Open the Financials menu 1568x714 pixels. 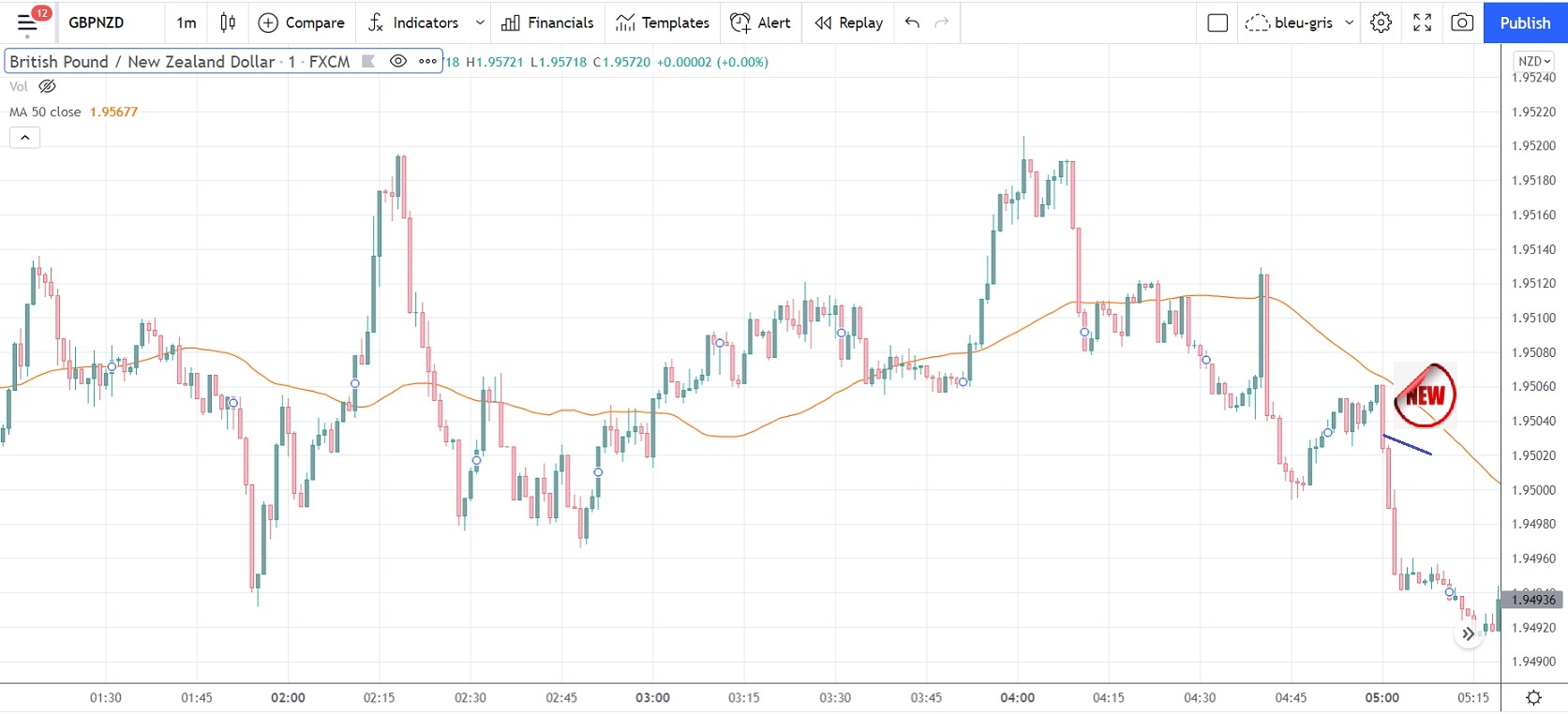coord(547,22)
